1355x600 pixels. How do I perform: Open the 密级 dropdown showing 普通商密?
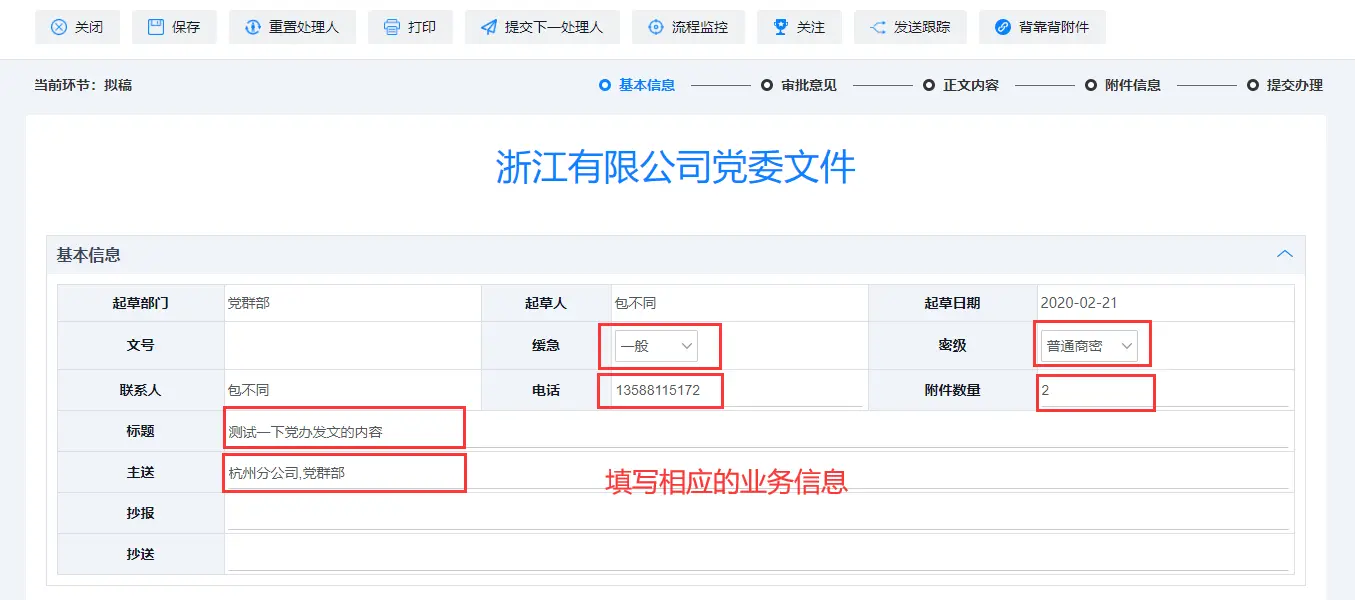(x=1089, y=346)
